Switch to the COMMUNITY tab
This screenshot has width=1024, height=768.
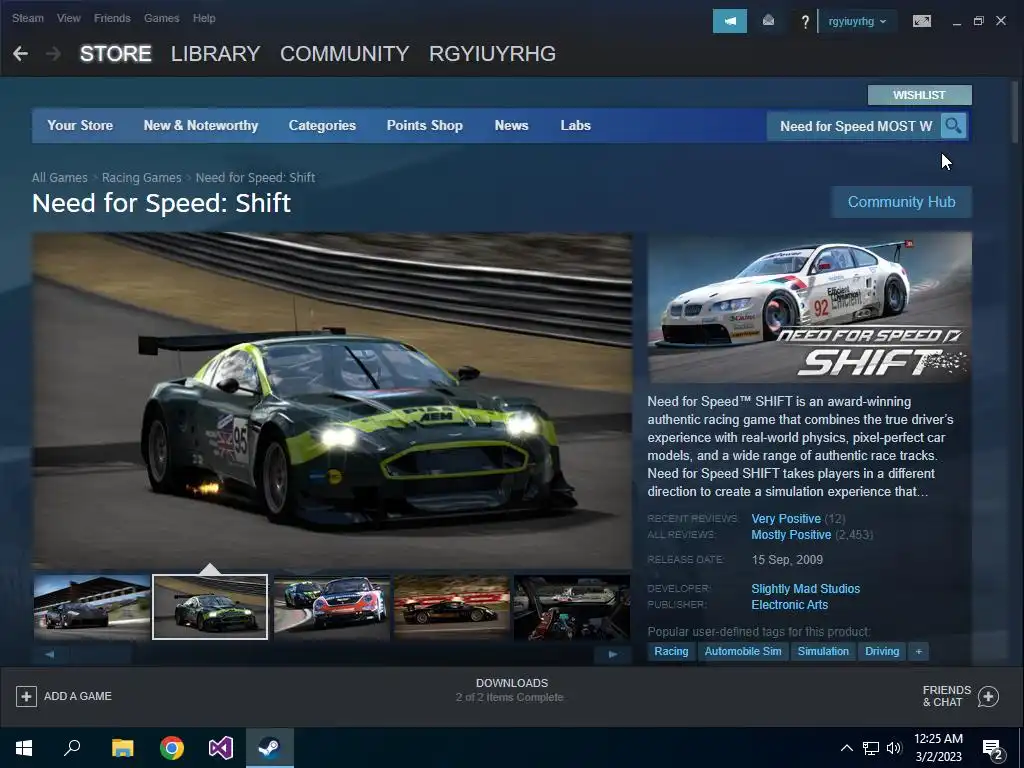click(344, 54)
